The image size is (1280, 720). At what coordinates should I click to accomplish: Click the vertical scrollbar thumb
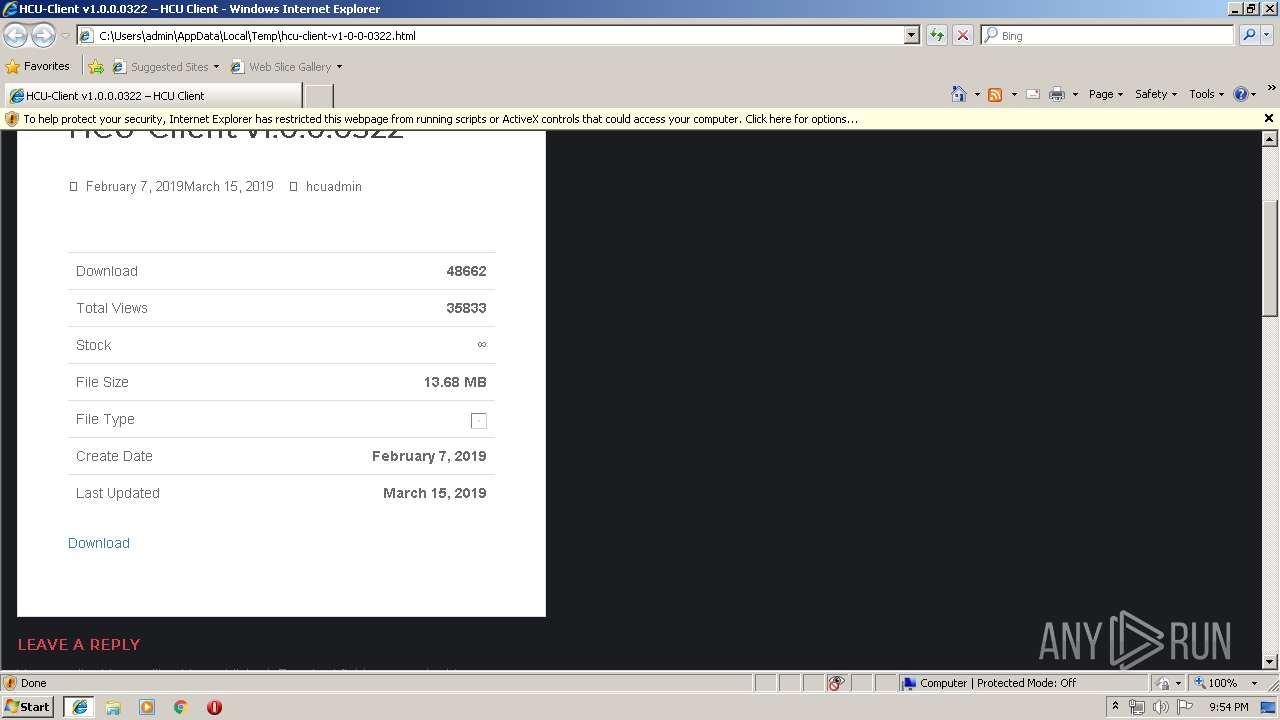point(1270,258)
